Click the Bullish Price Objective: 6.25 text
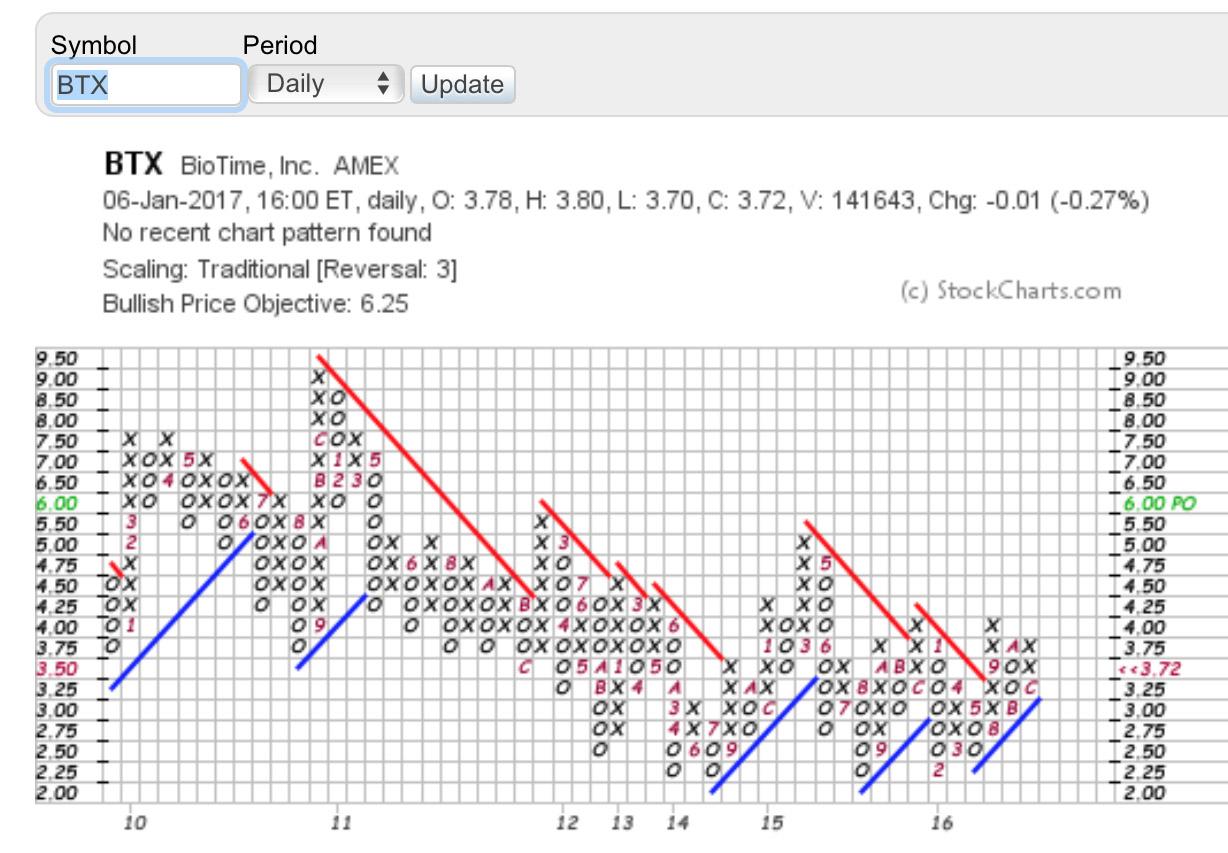Viewport: 1228px width, 853px height. (256, 304)
